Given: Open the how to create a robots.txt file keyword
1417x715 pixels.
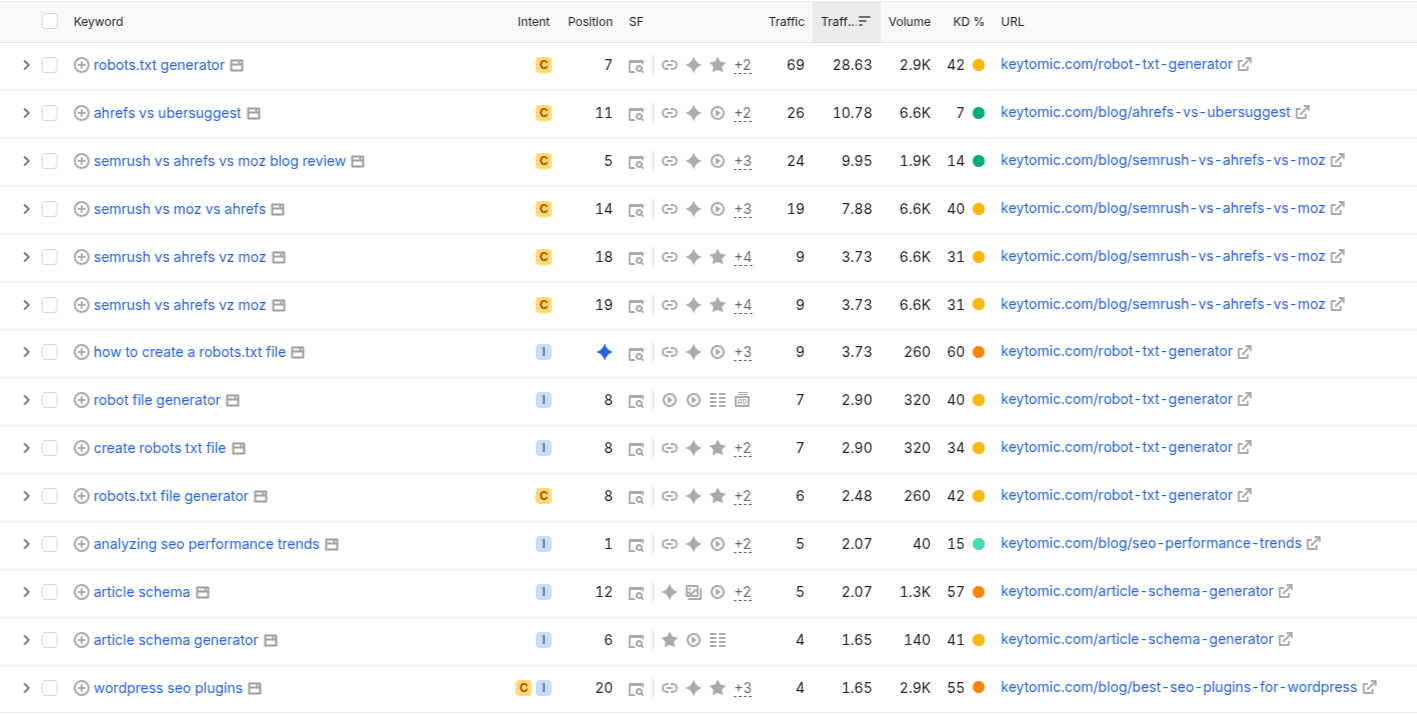Looking at the screenshot, I should click(189, 352).
